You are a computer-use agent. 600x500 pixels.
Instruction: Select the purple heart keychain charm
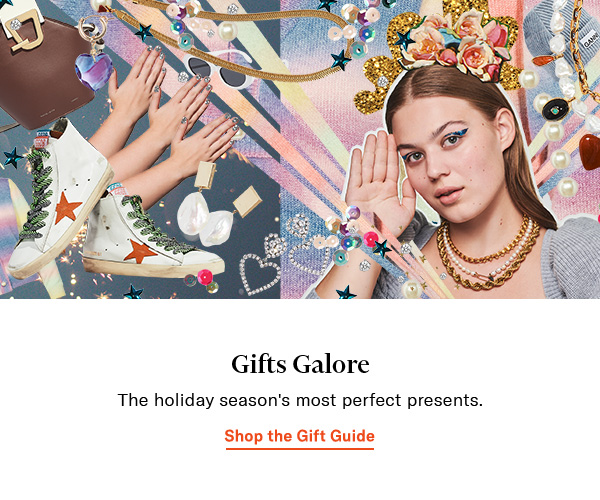[94, 71]
